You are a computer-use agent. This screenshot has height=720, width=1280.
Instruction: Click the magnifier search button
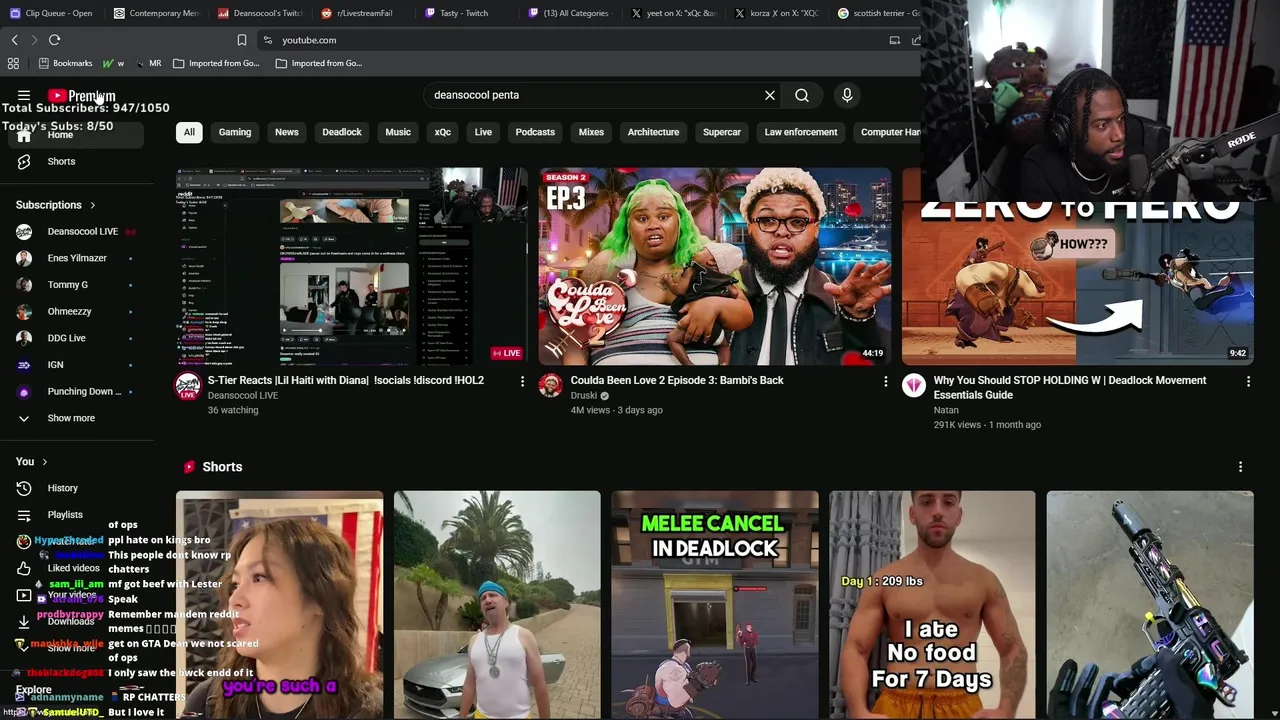pos(802,95)
